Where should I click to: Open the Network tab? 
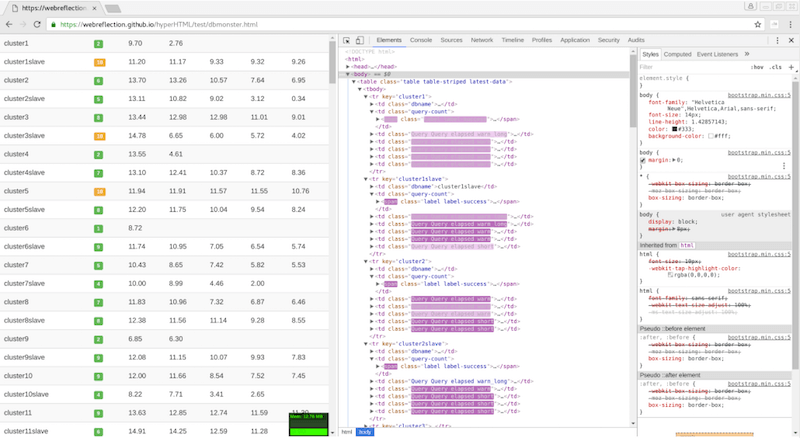pos(482,40)
